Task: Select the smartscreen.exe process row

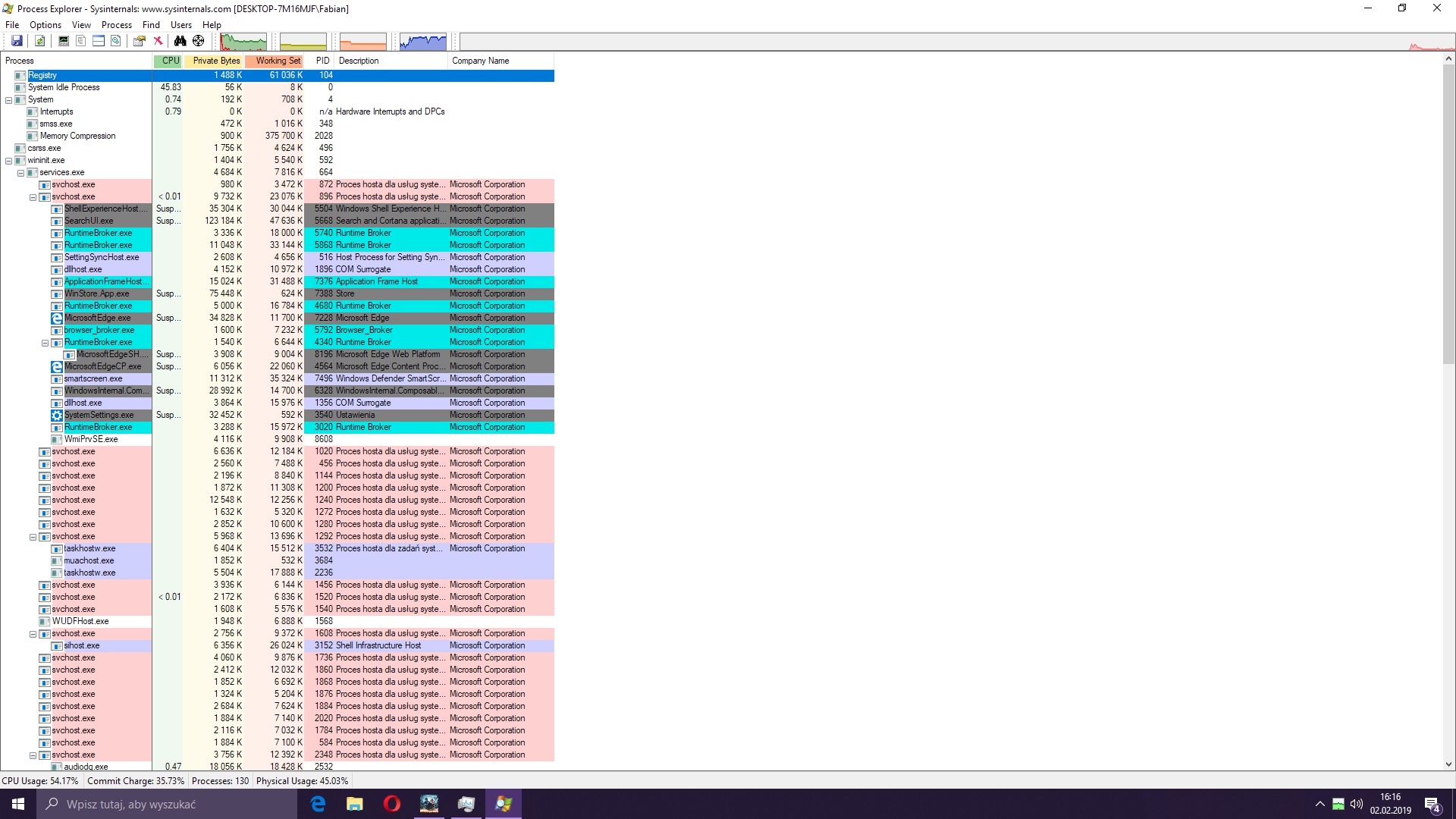Action: (277, 378)
